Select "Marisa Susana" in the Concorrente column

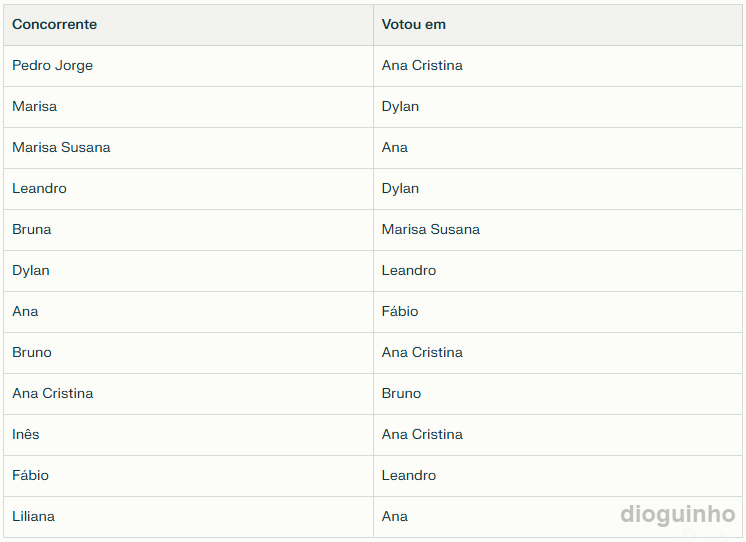(x=61, y=147)
